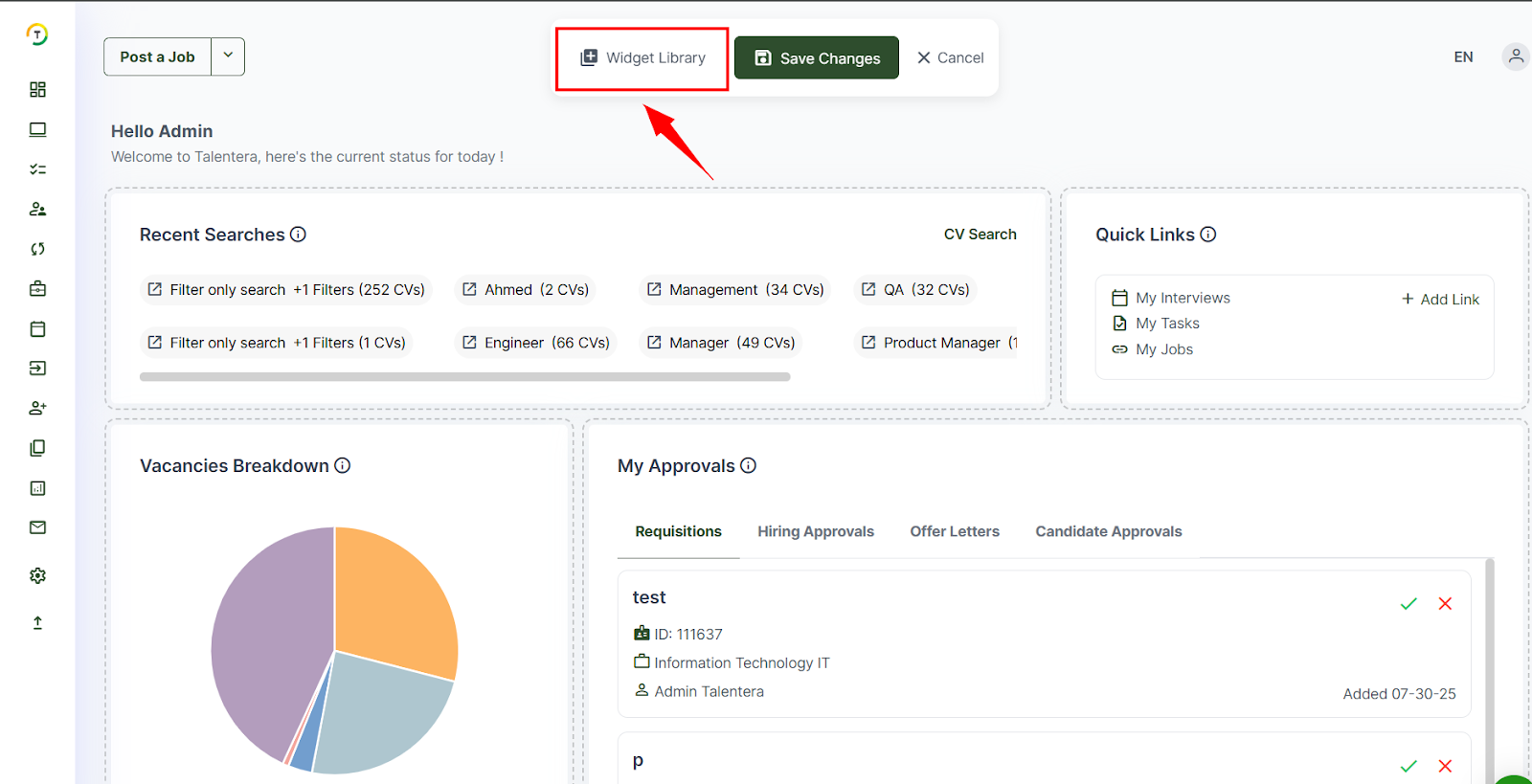Click the mail envelope icon in sidebar
The image size is (1532, 784).
[37, 527]
